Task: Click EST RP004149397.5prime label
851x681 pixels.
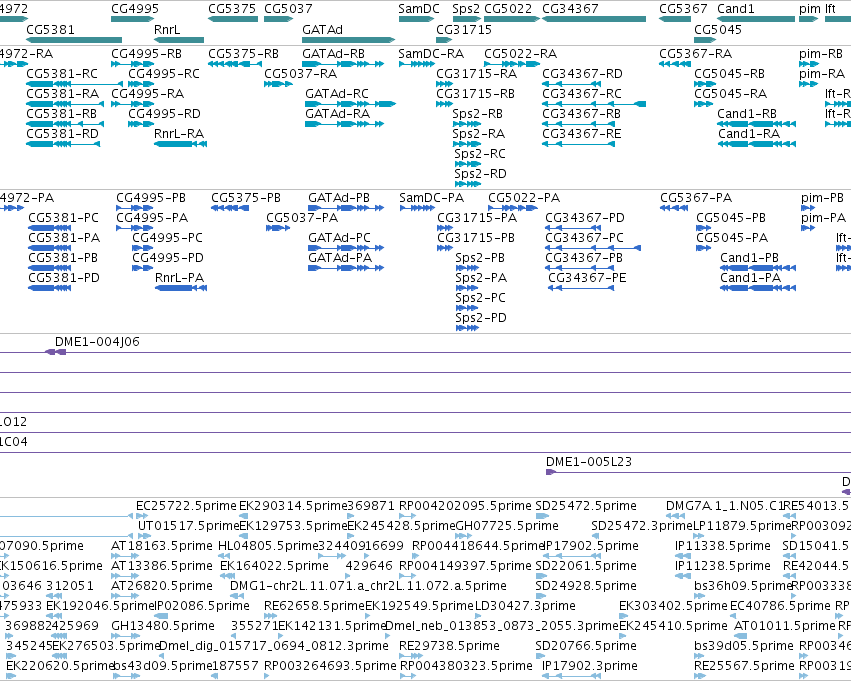Action: tap(465, 566)
